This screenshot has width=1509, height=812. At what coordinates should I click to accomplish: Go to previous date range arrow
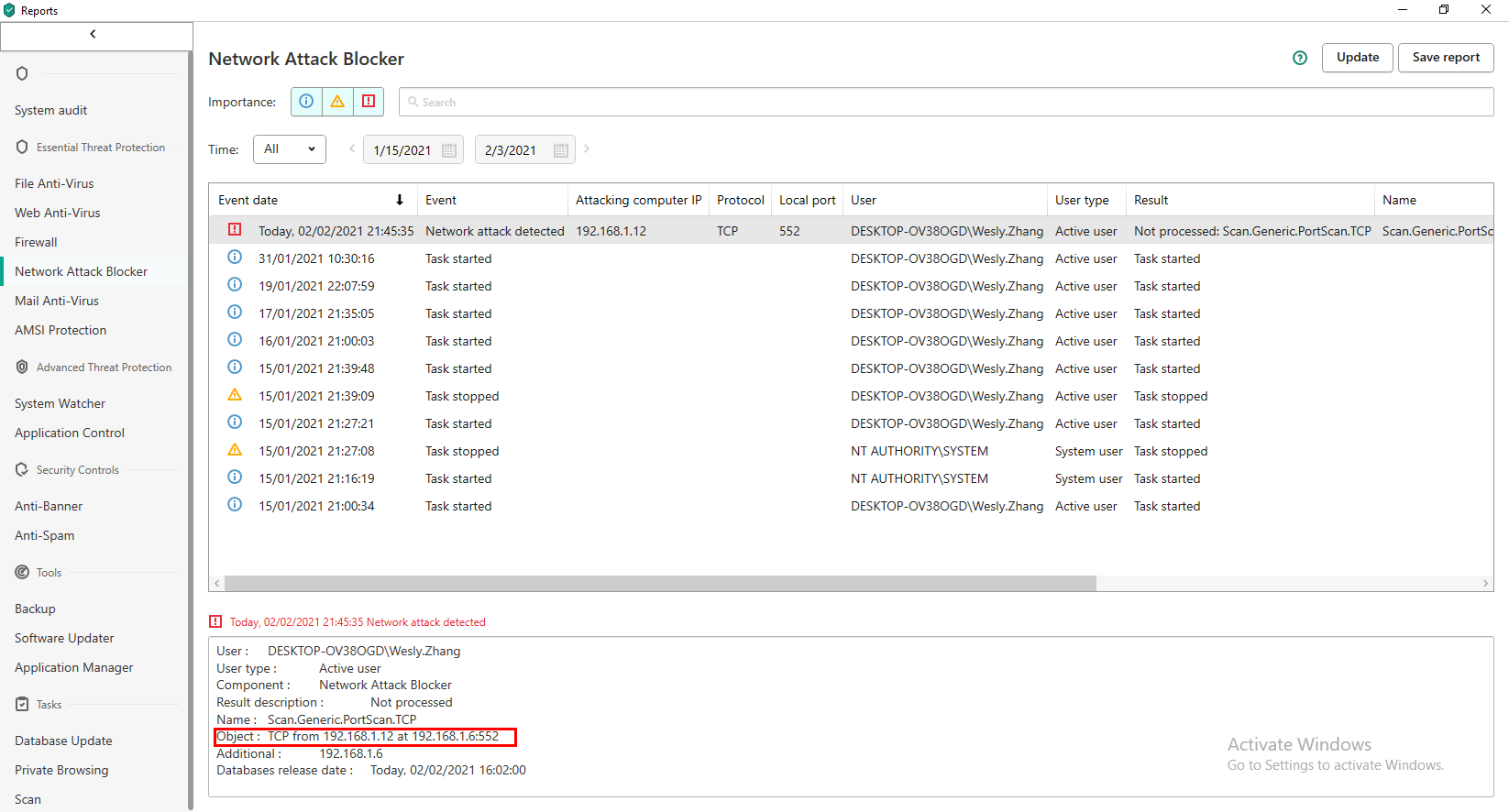pos(352,148)
